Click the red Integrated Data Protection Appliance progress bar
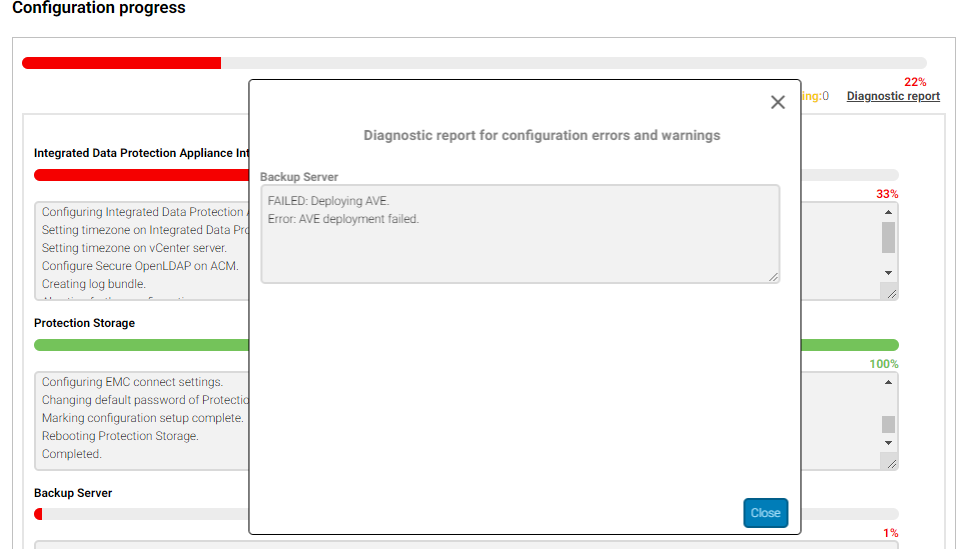This screenshot has width=956, height=549. click(x=141, y=175)
